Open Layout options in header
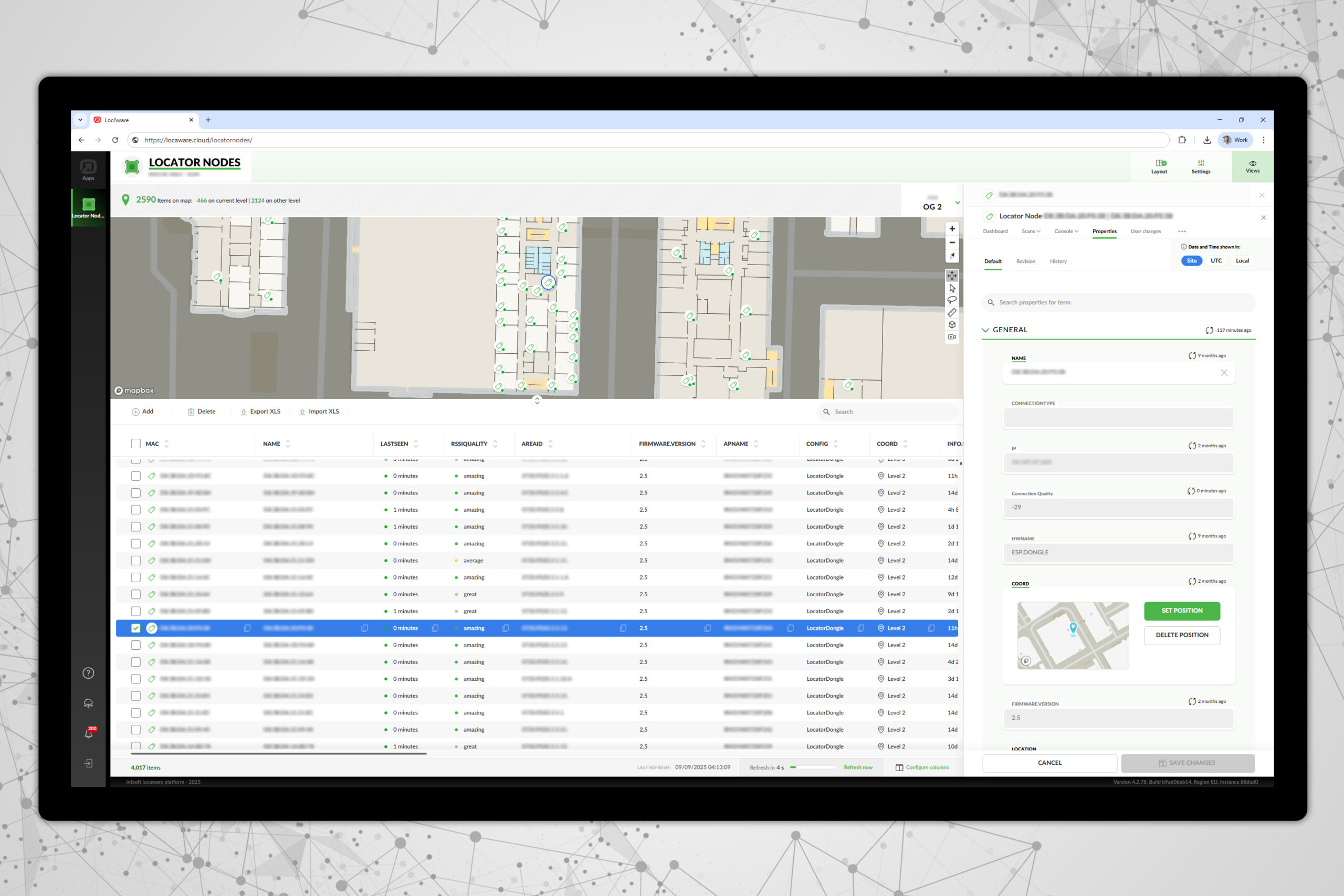 tap(1159, 166)
